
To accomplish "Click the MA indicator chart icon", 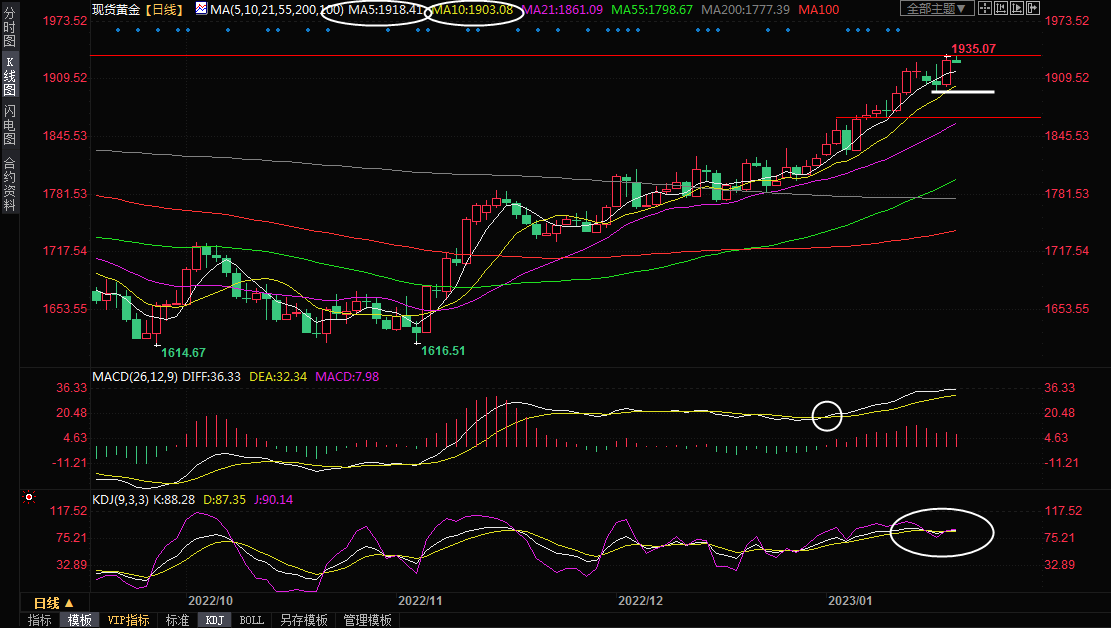I will (x=202, y=9).
